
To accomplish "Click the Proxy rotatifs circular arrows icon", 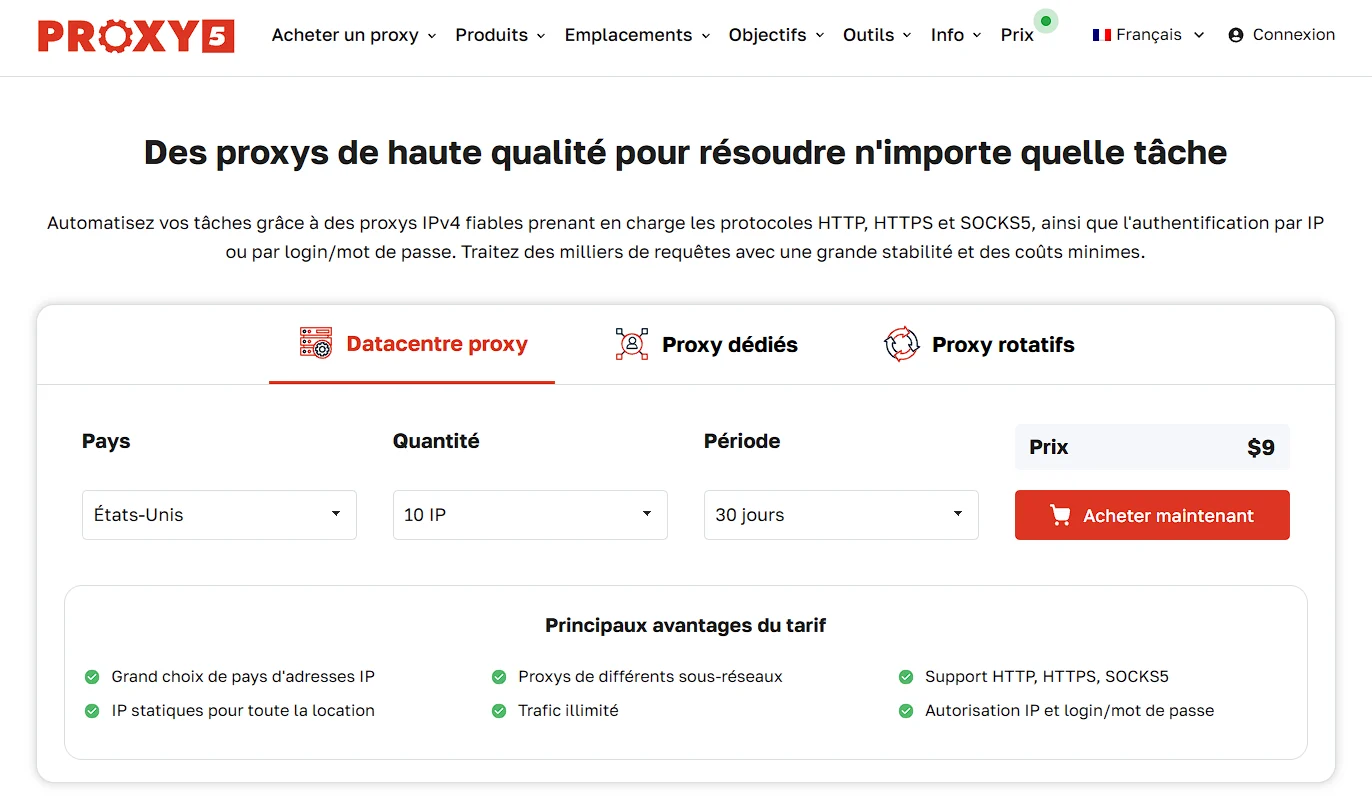I will tap(901, 344).
